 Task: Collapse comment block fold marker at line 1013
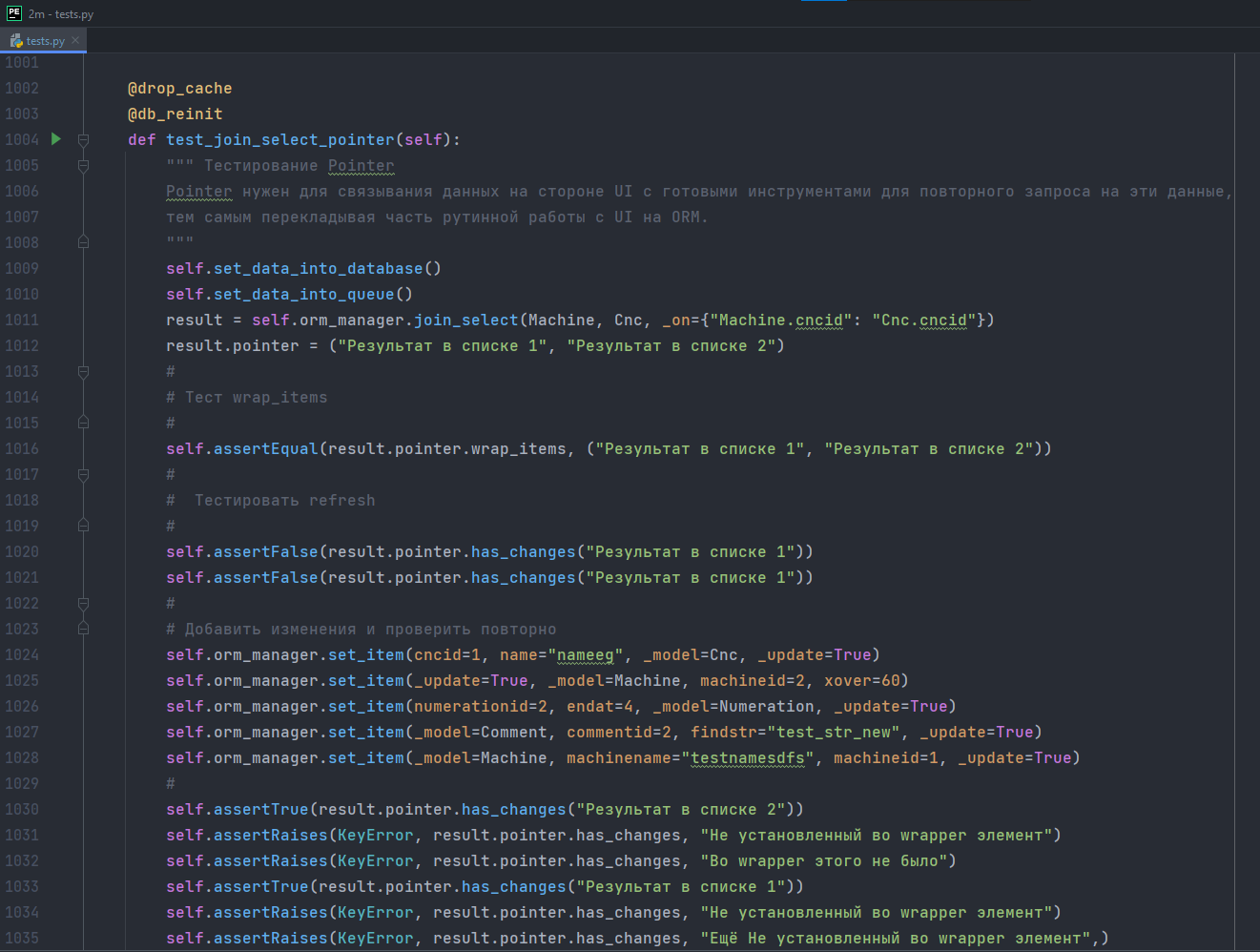[x=83, y=372]
